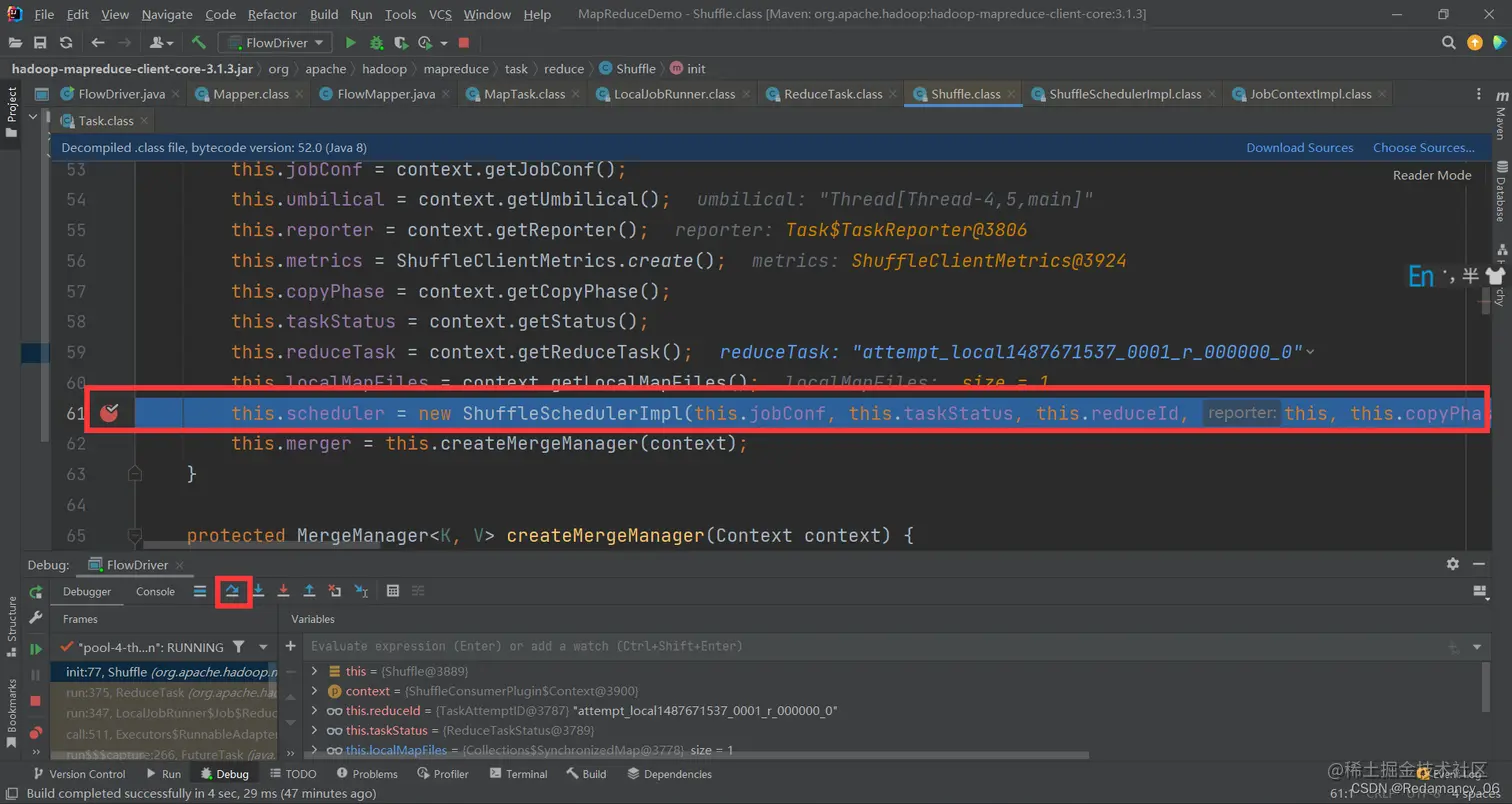The width and height of the screenshot is (1512, 804).
Task: Select the init:77, Shuffle stack frame
Action: click(164, 672)
